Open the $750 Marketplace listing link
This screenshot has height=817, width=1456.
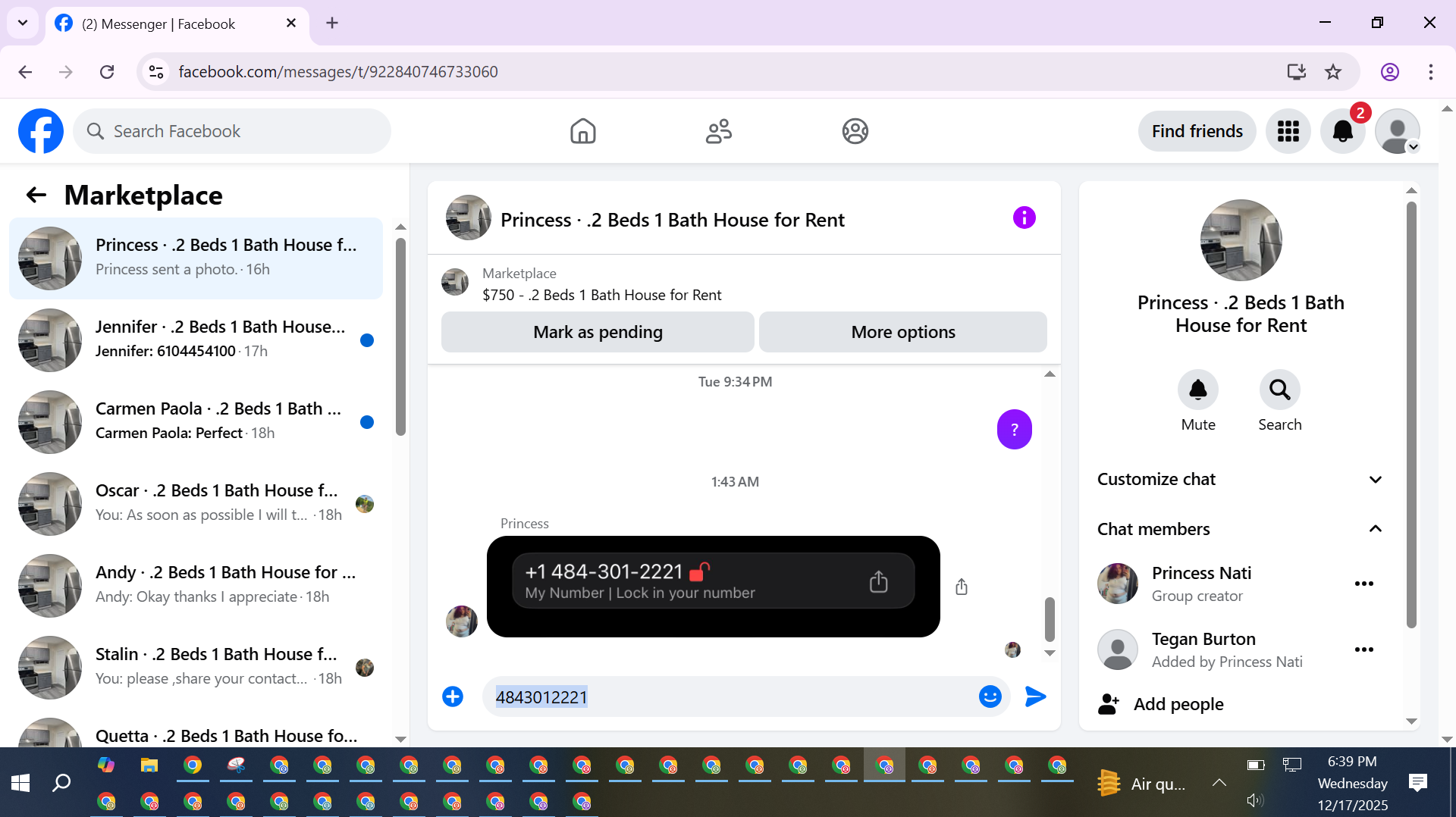pyautogui.click(x=601, y=295)
